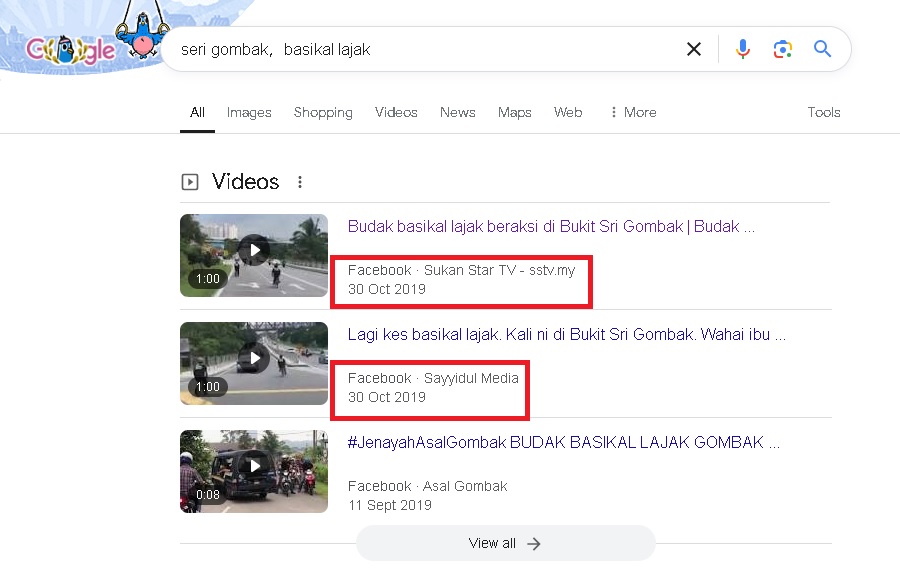Start voice search with the microphone icon

pos(743,48)
